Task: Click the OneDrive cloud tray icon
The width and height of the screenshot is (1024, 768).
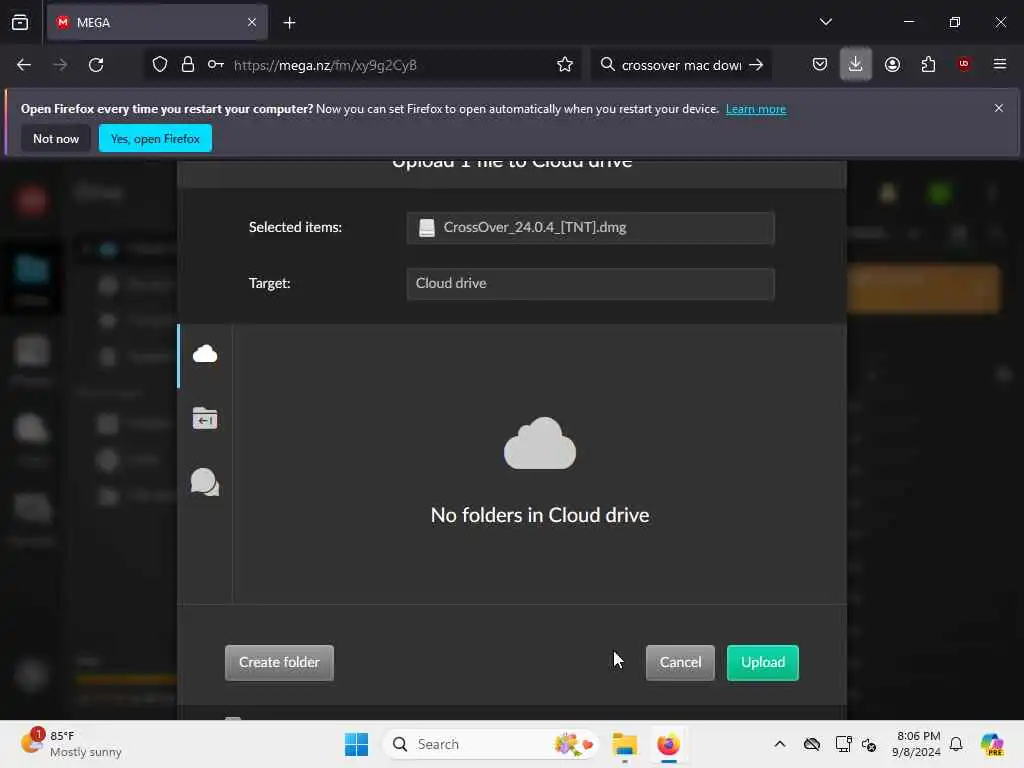Action: 812,744
